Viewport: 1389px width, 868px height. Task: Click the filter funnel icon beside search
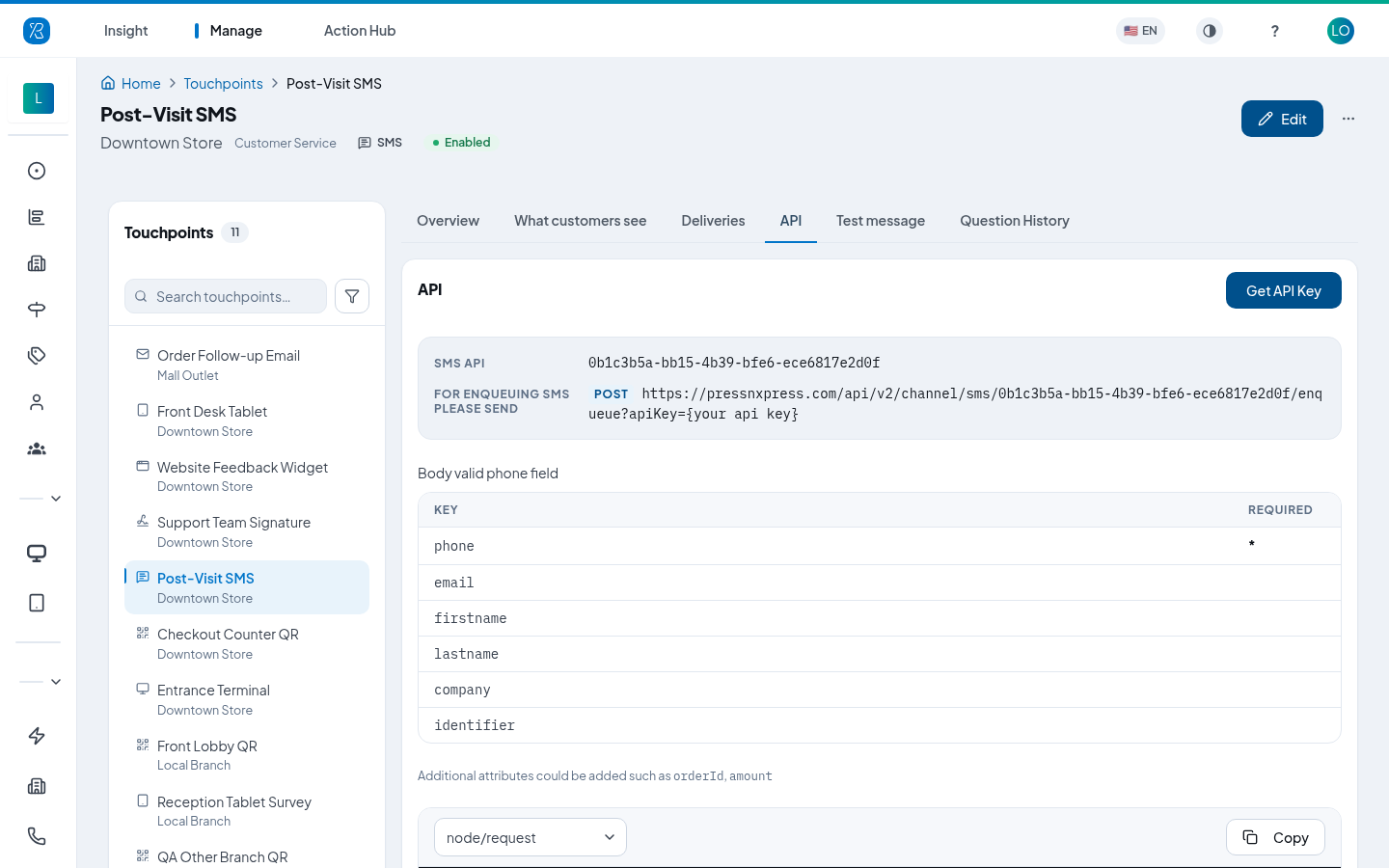pos(352,296)
